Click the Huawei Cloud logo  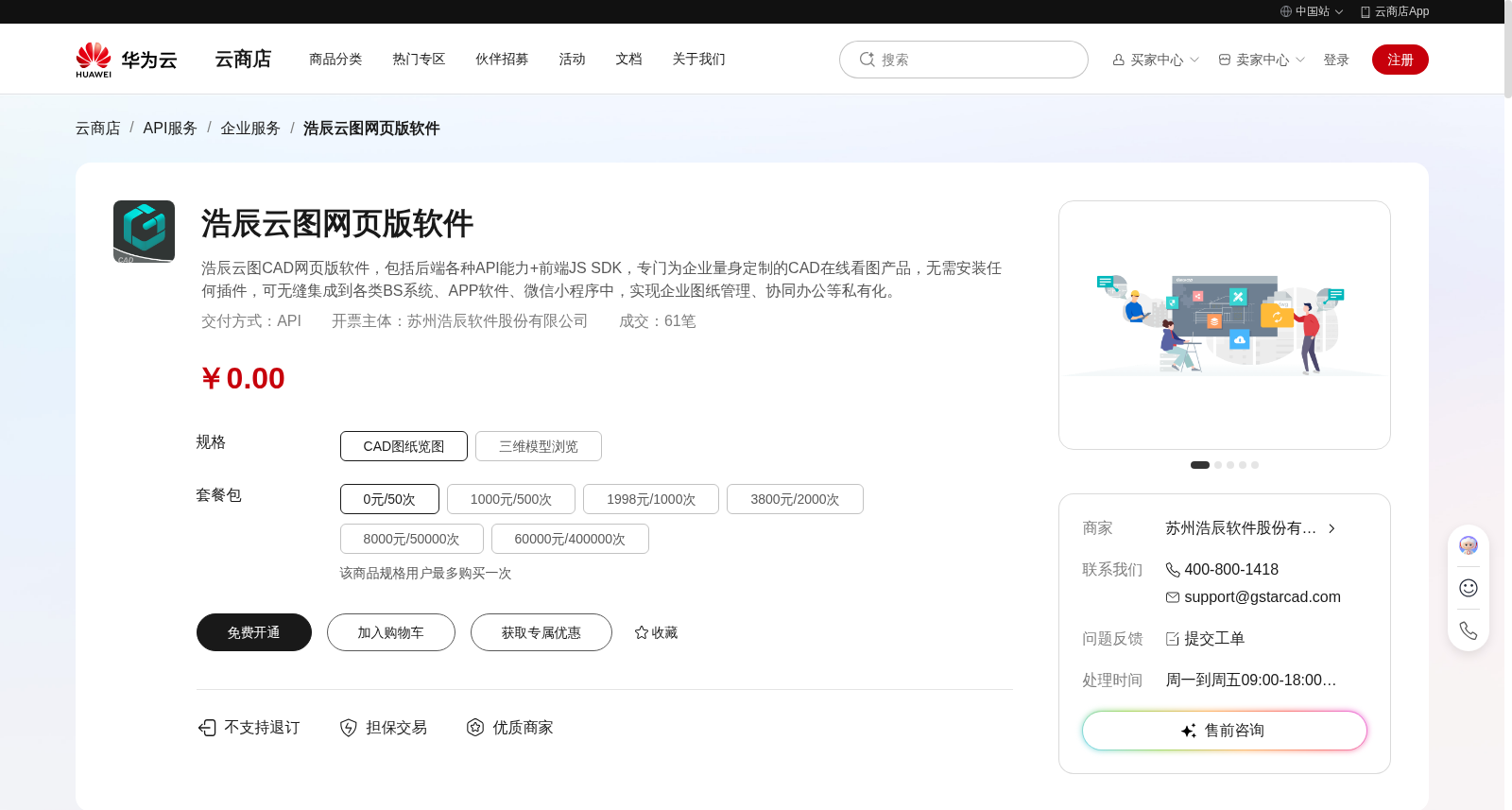click(x=127, y=60)
